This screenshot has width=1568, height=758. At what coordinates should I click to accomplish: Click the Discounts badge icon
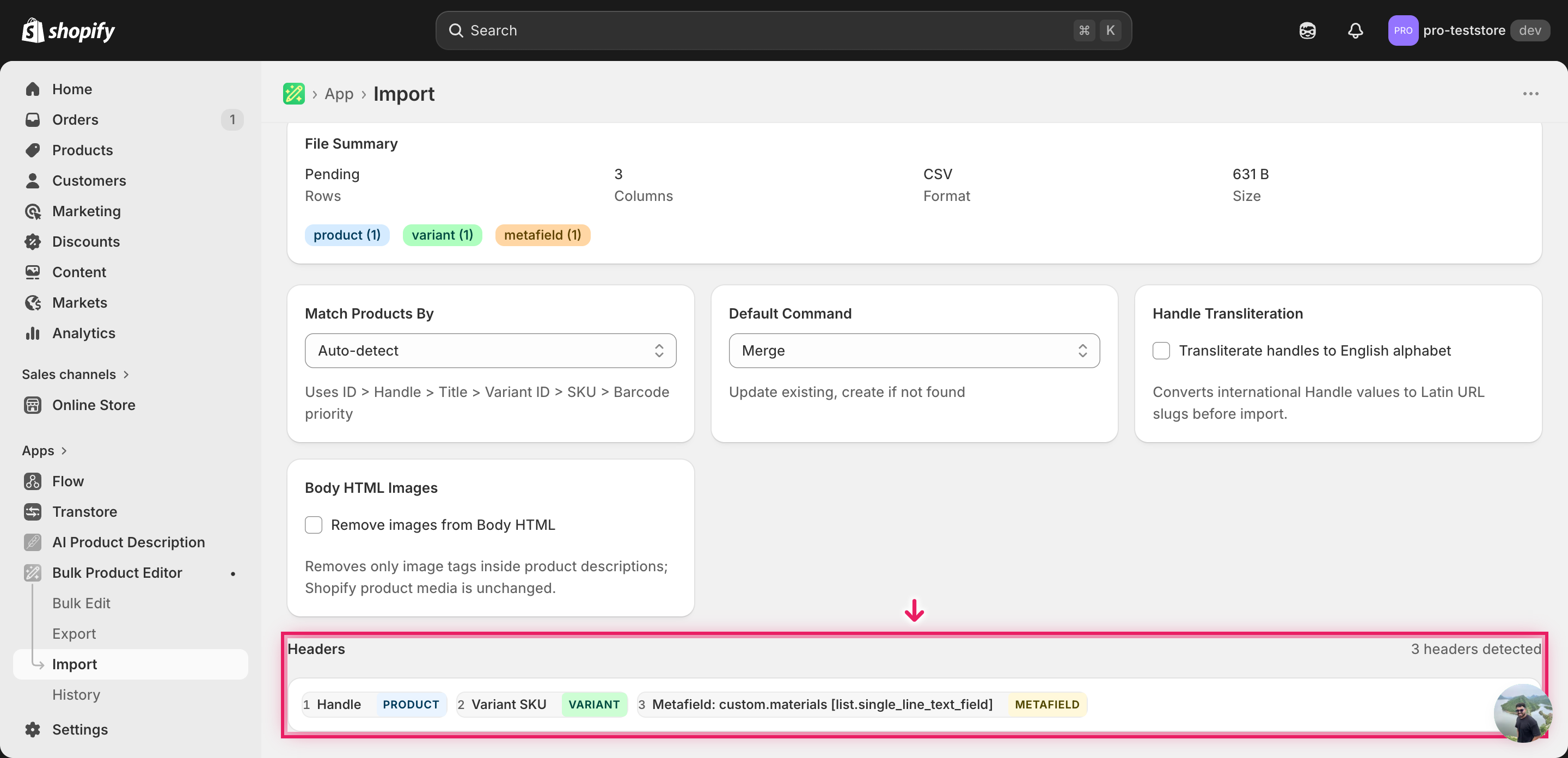pos(33,242)
